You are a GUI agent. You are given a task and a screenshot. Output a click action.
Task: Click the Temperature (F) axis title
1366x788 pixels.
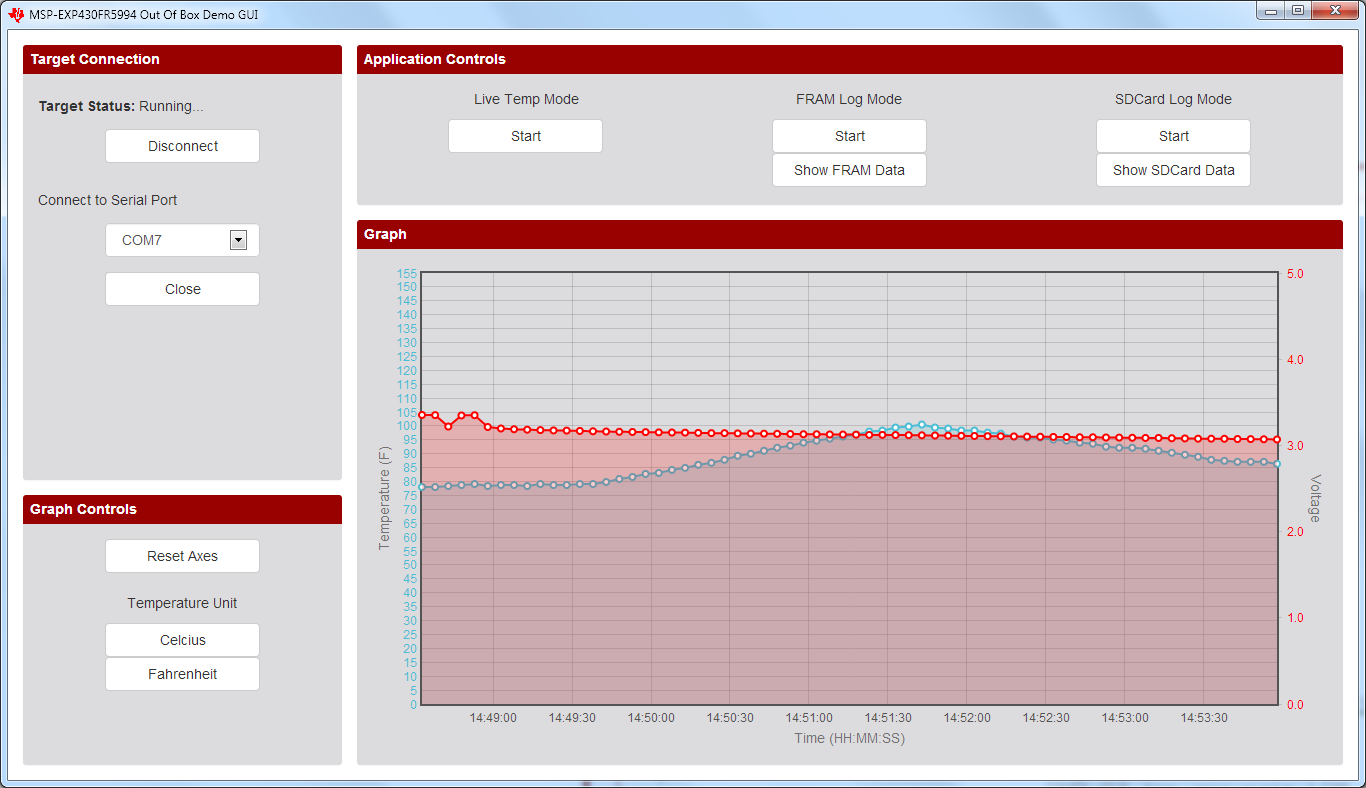pyautogui.click(x=384, y=497)
